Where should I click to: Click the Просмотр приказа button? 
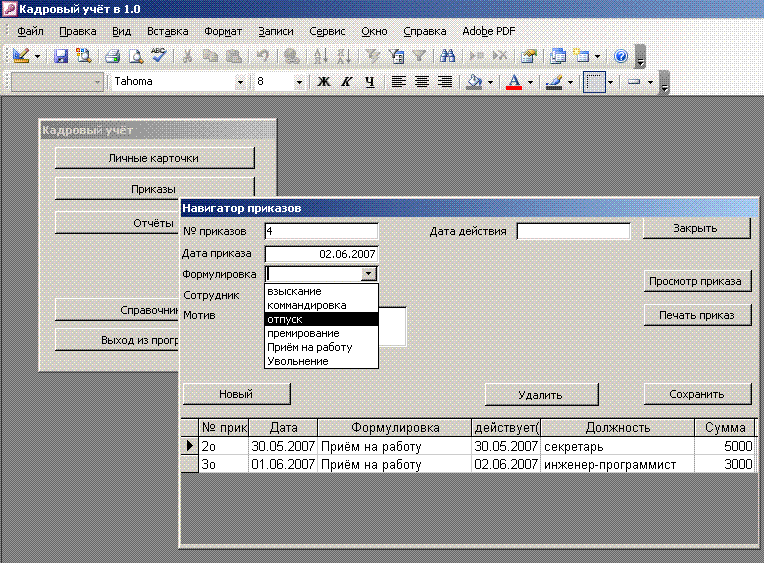pyautogui.click(x=697, y=281)
